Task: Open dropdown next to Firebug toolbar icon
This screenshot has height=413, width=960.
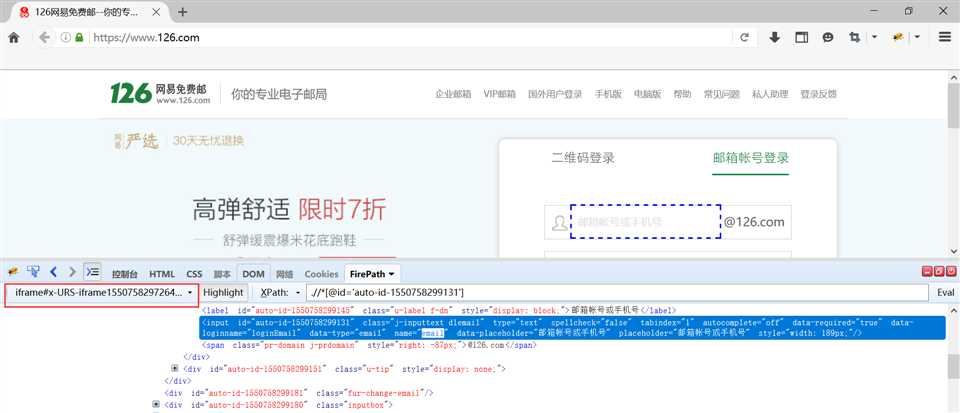Action: coord(917,37)
